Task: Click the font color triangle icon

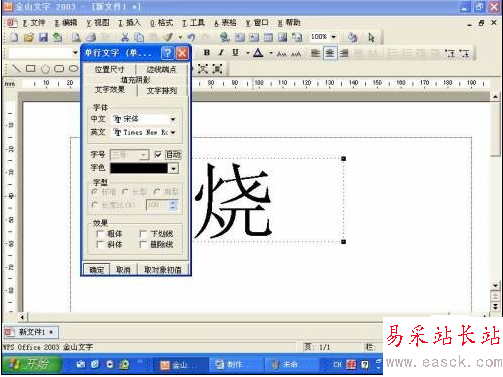Action: 258,53
